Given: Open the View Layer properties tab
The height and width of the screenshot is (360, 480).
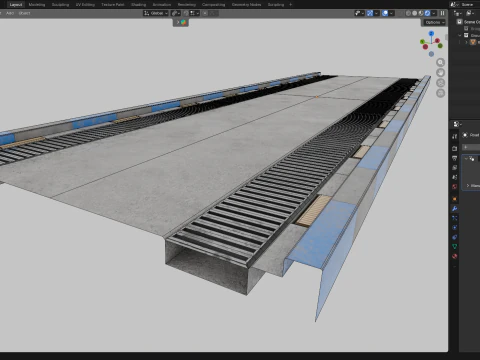Looking at the screenshot, I should pyautogui.click(x=455, y=168).
